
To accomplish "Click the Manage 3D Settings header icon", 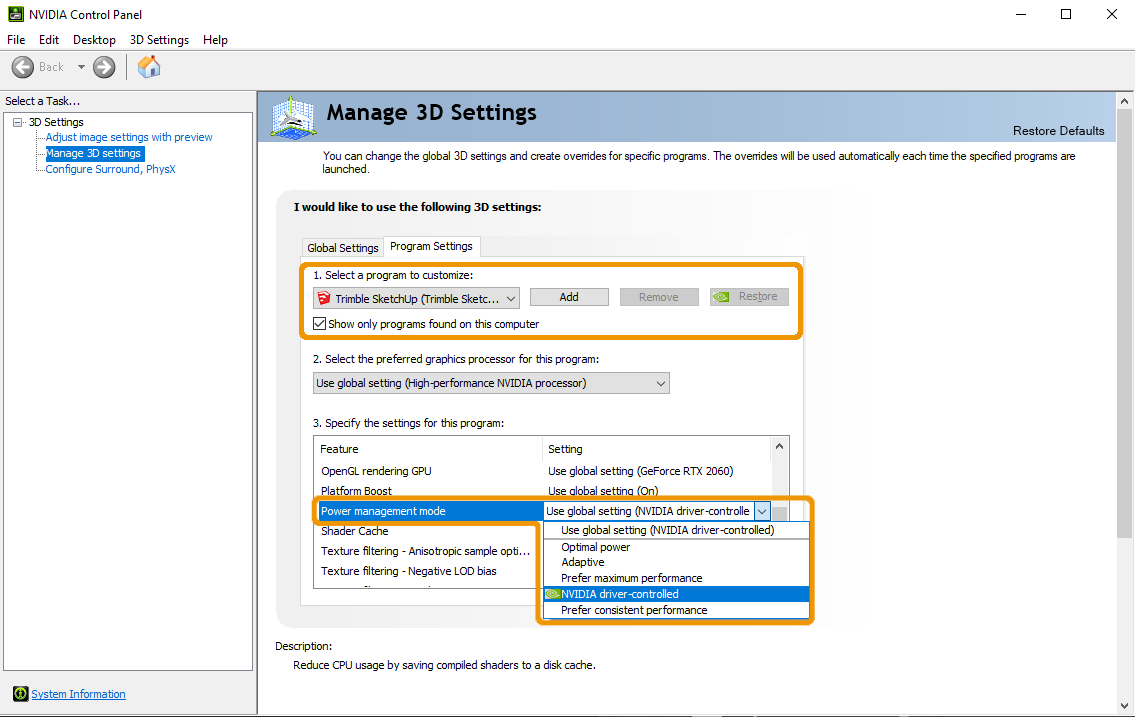I will coord(293,117).
